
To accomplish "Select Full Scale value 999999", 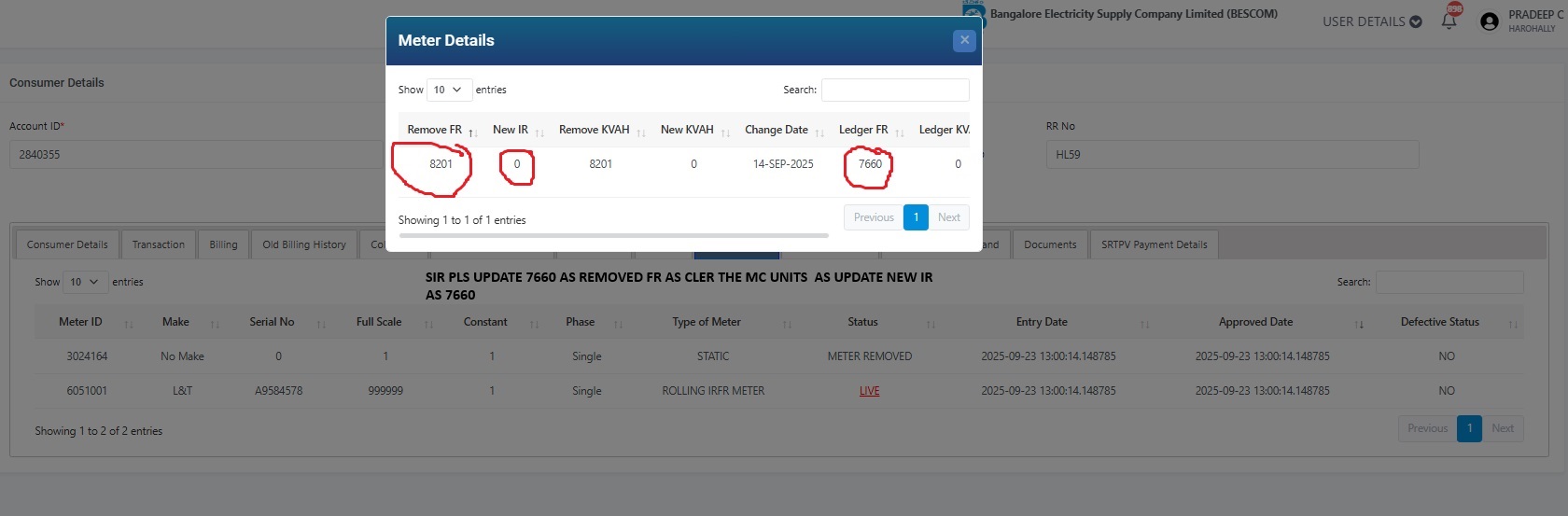I will coord(385,391).
